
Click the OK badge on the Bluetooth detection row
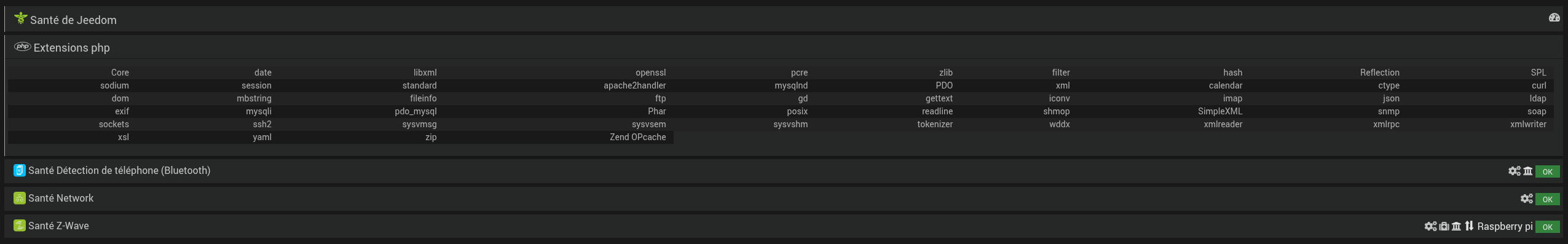(1548, 171)
